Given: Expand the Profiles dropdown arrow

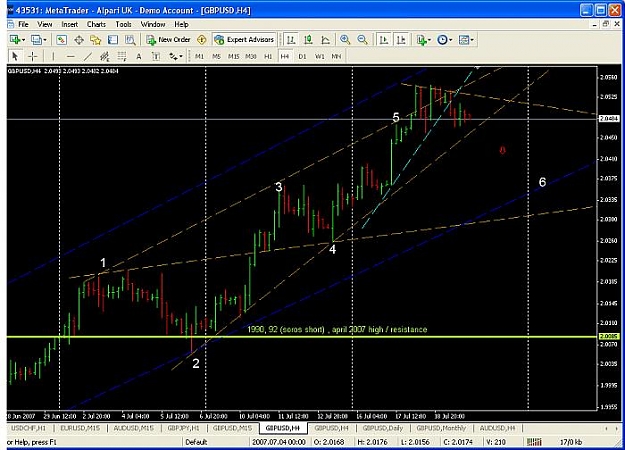Looking at the screenshot, I should tap(45, 39).
